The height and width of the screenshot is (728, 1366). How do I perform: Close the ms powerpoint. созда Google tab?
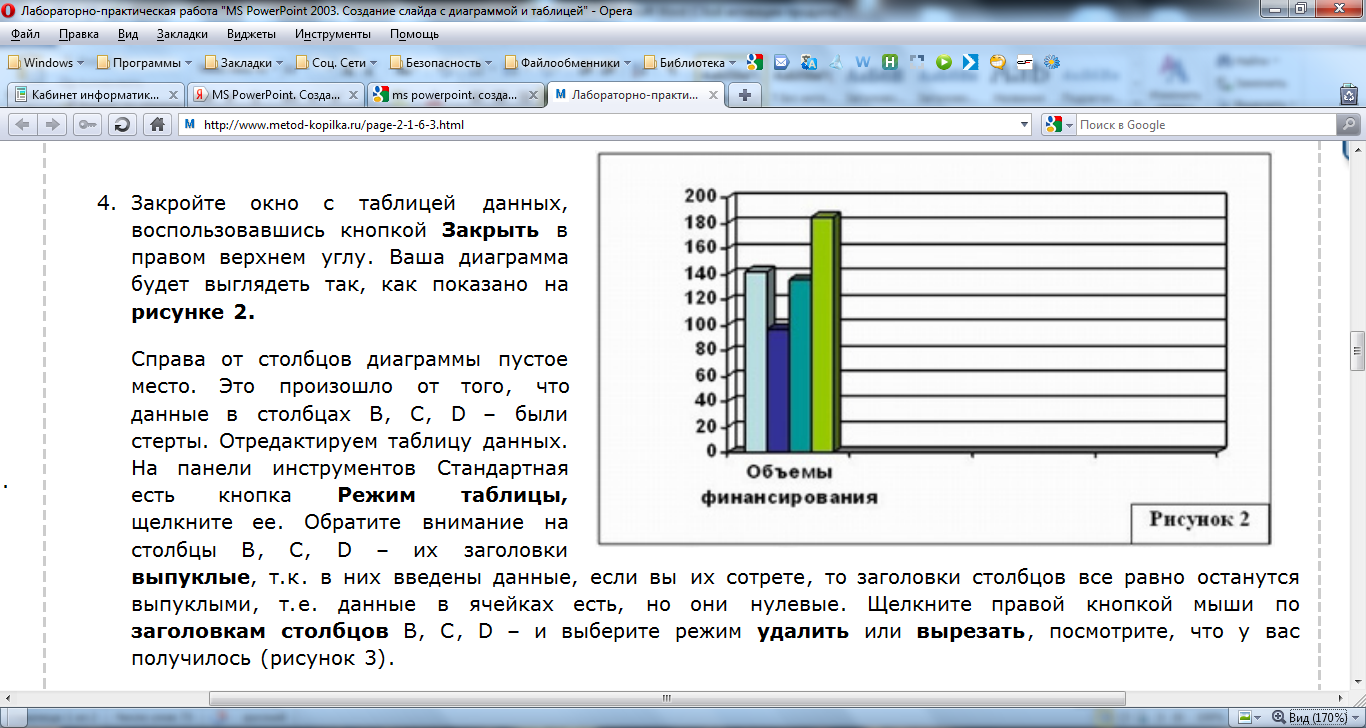coord(534,95)
